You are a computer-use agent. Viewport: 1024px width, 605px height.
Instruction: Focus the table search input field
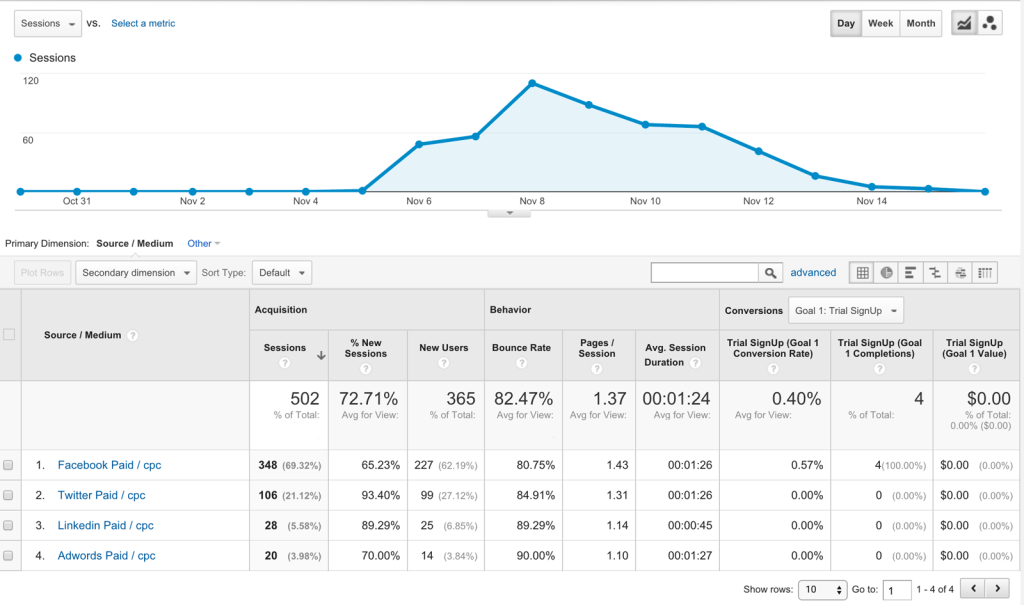tap(705, 273)
